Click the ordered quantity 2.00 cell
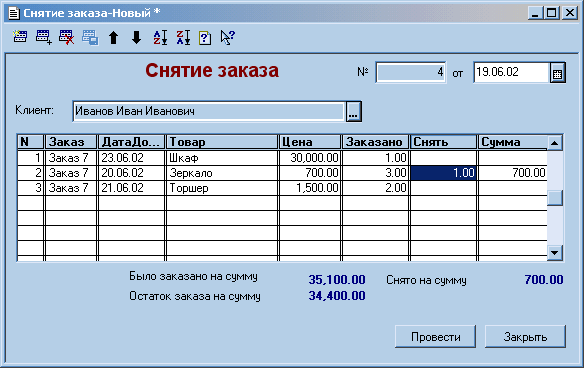The height and width of the screenshot is (368, 584). point(375,188)
